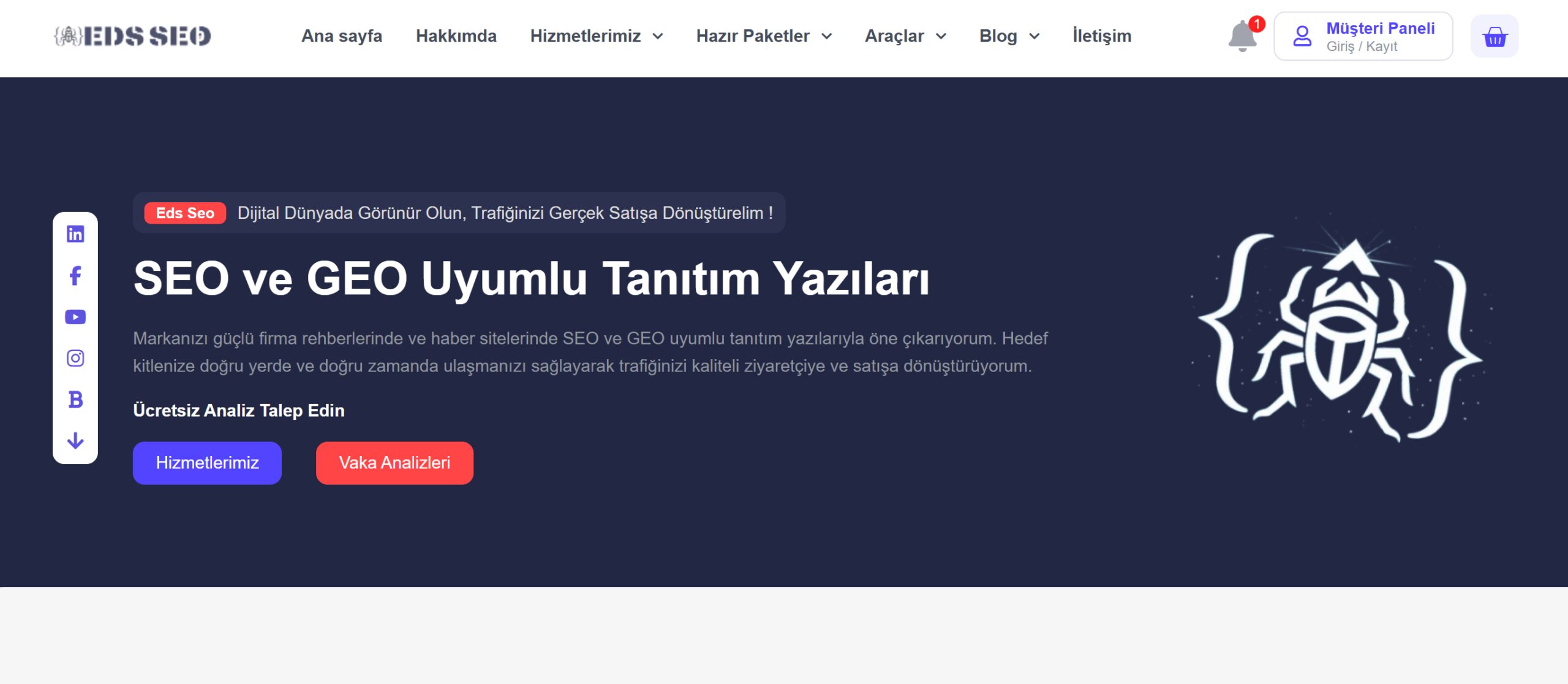Open the shopping basket icon
This screenshot has height=684, width=1568.
click(x=1494, y=36)
